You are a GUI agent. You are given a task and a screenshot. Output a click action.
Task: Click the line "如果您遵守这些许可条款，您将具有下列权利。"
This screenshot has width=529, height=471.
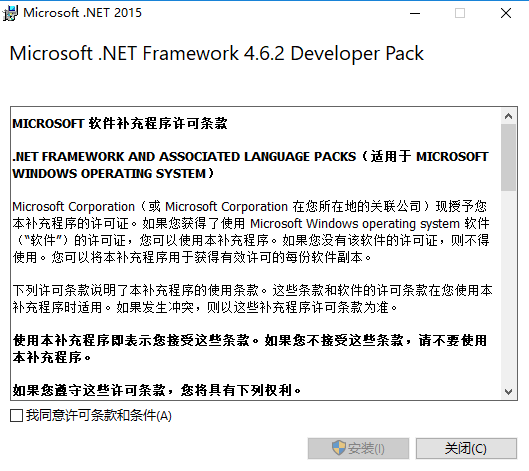157,390
